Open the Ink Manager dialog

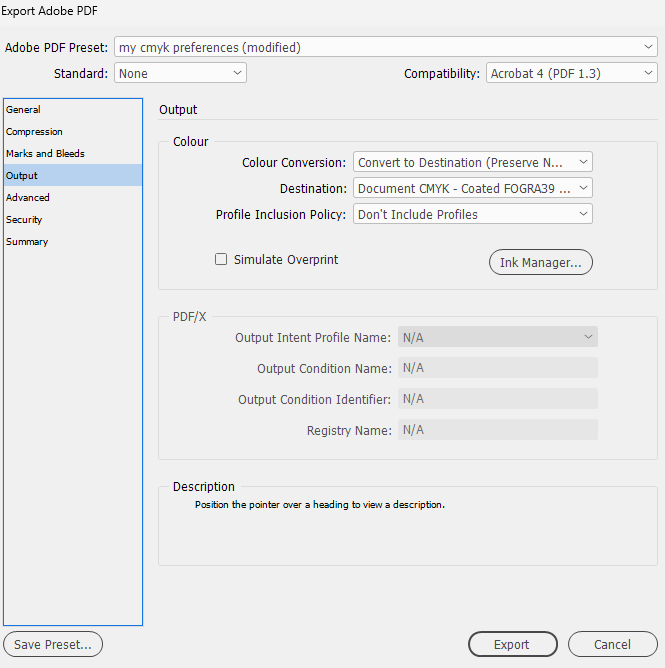(541, 262)
